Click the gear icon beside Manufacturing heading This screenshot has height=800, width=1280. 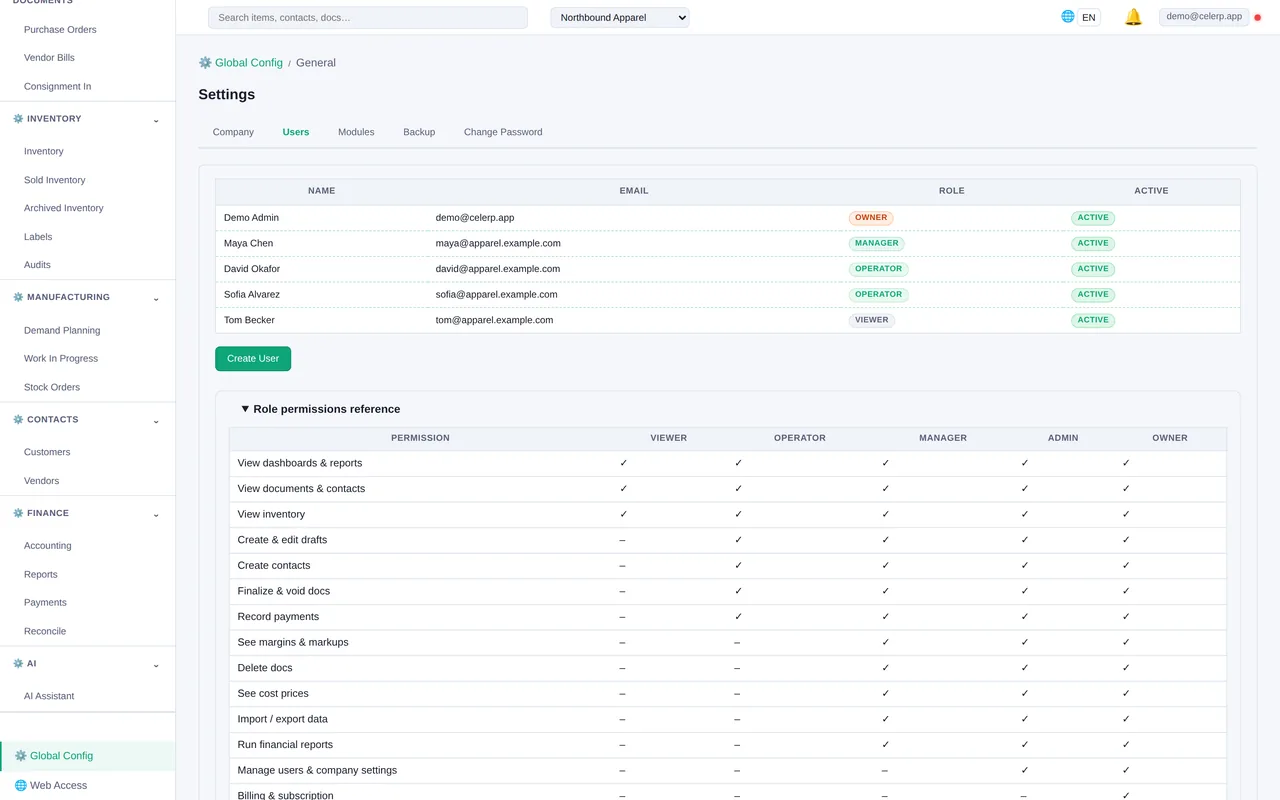click(x=18, y=297)
